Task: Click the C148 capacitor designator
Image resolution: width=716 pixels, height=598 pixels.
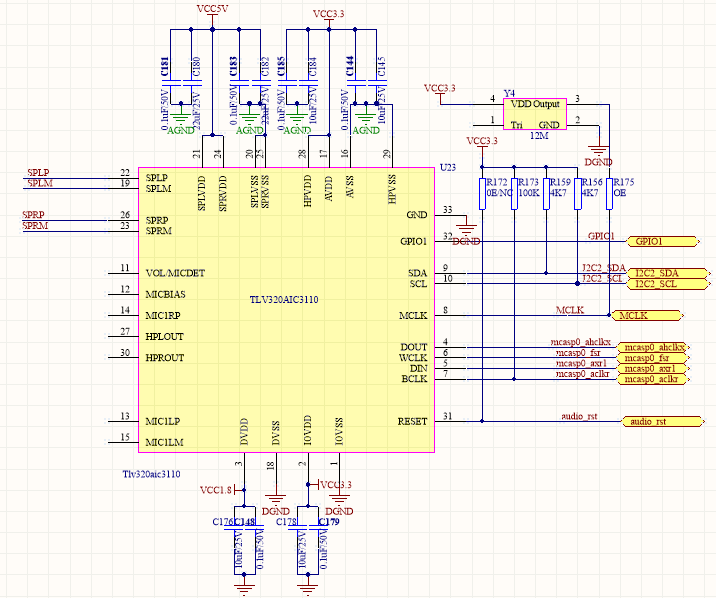Action: coord(245,522)
